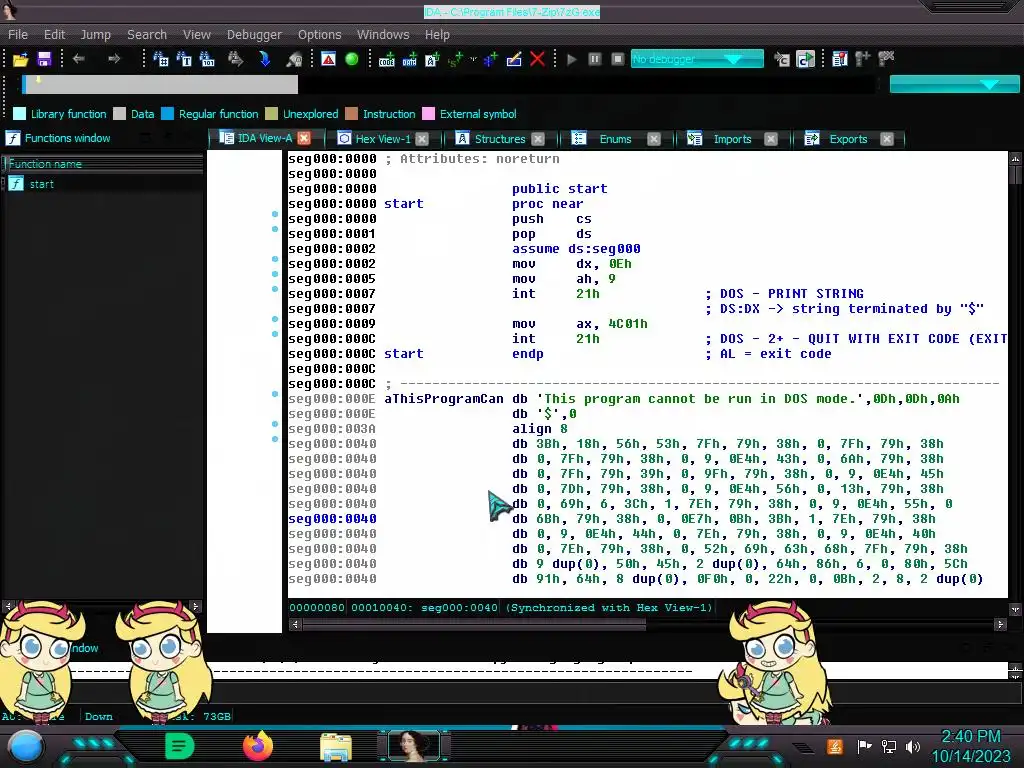Open the Options menu

319,35
